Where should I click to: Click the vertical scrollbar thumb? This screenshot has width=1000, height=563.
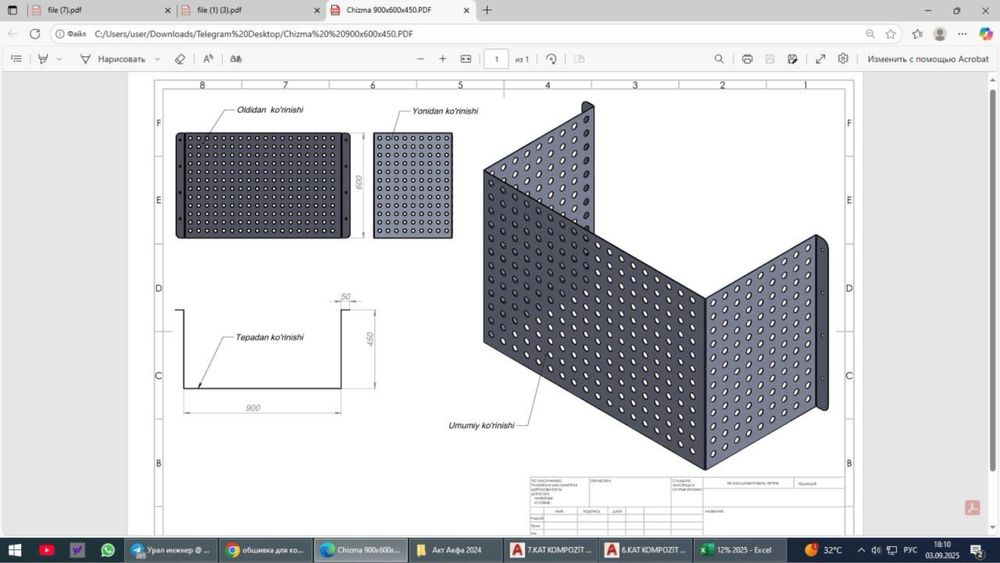[x=992, y=281]
